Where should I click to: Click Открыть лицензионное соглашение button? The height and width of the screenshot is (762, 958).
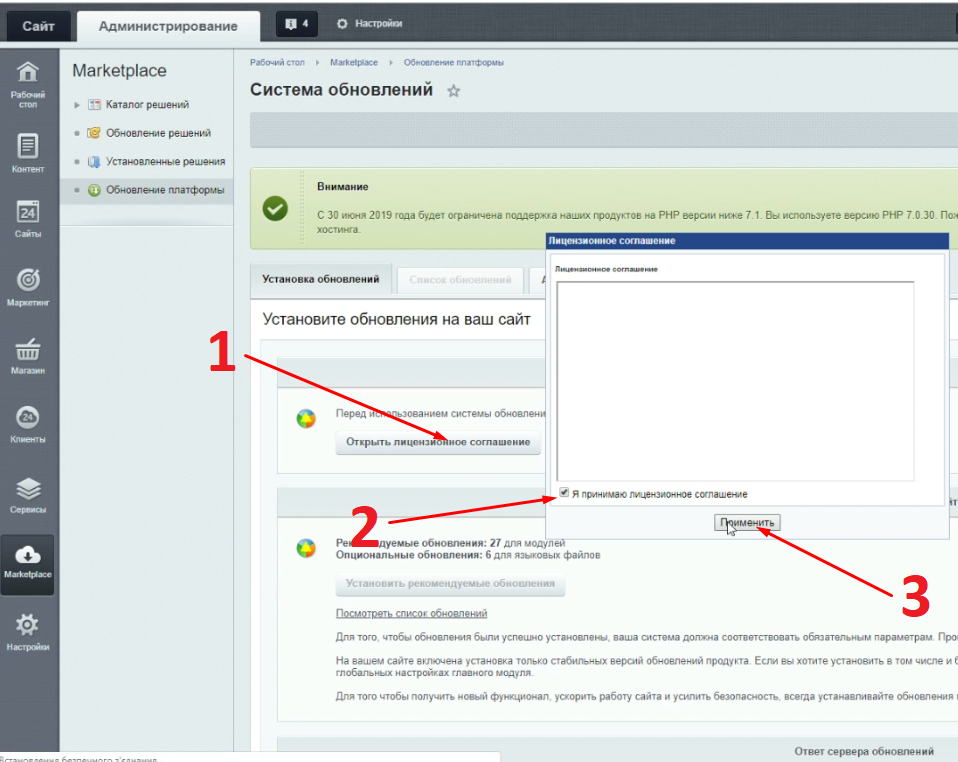(438, 442)
